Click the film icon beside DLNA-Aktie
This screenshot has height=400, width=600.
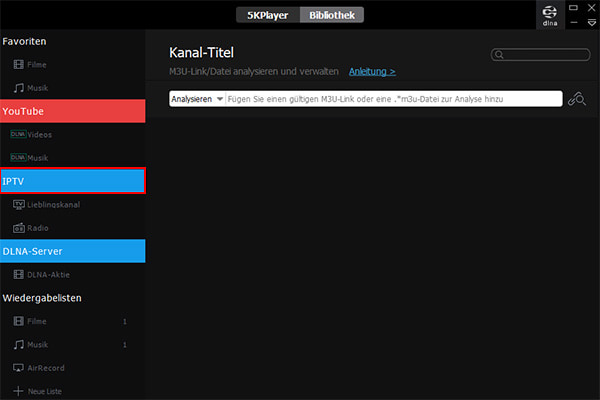[x=18, y=274]
